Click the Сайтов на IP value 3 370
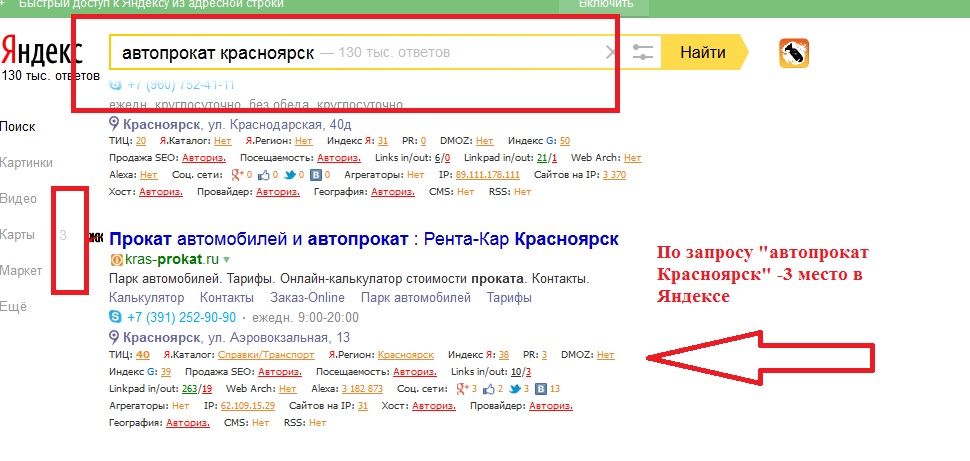The height and width of the screenshot is (461, 970). pos(614,175)
